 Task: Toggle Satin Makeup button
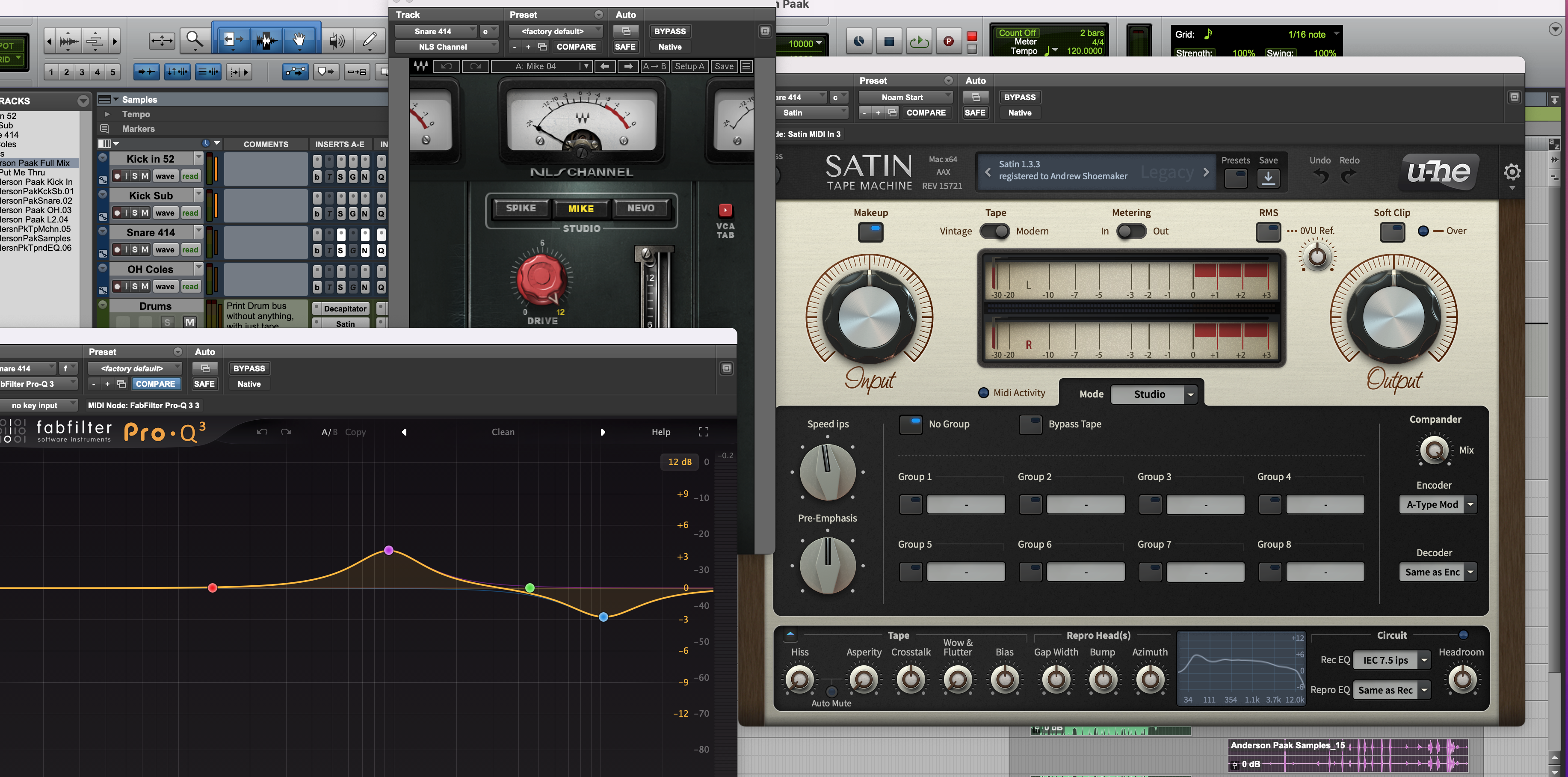coord(870,232)
